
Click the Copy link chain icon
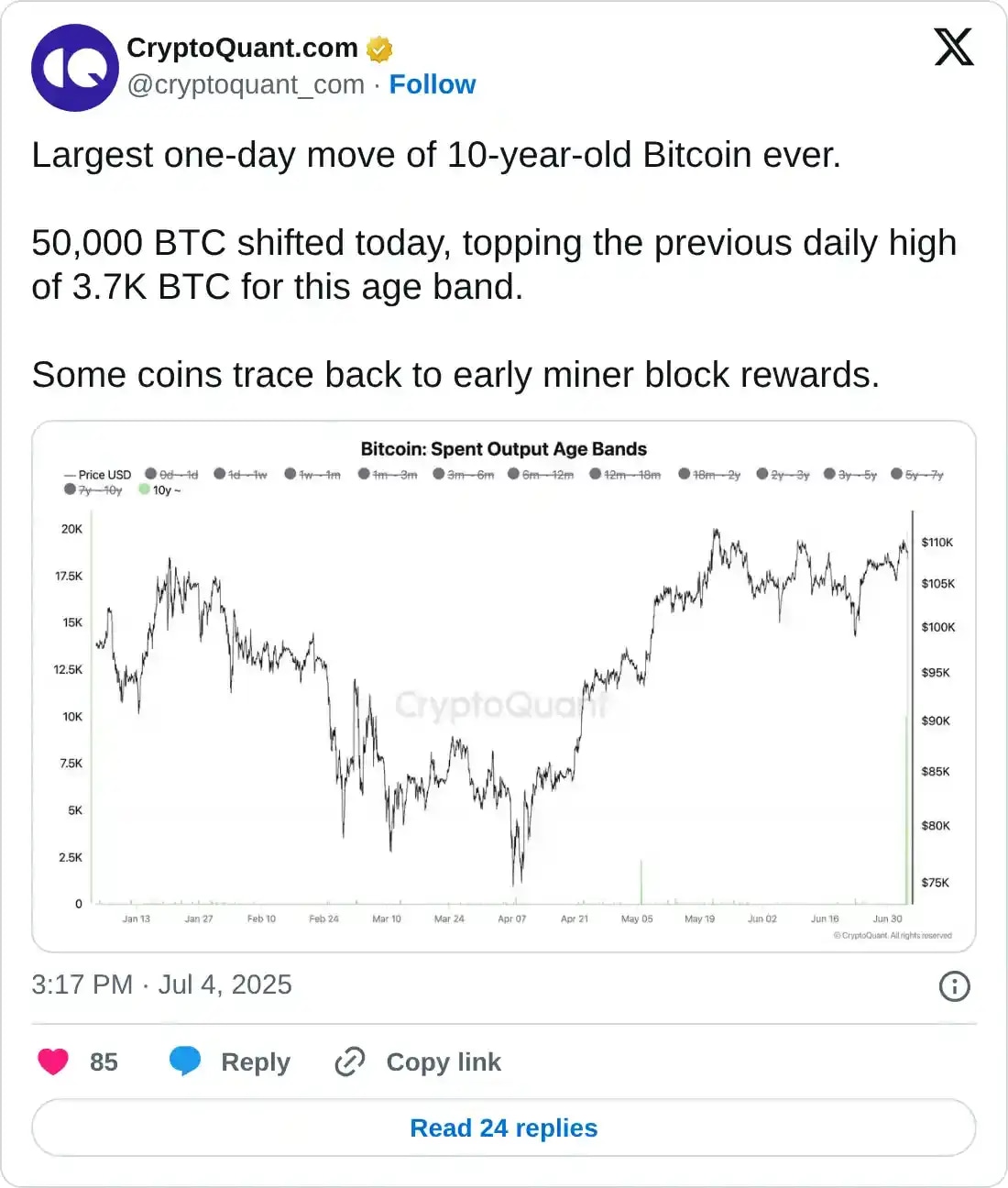[x=350, y=1061]
